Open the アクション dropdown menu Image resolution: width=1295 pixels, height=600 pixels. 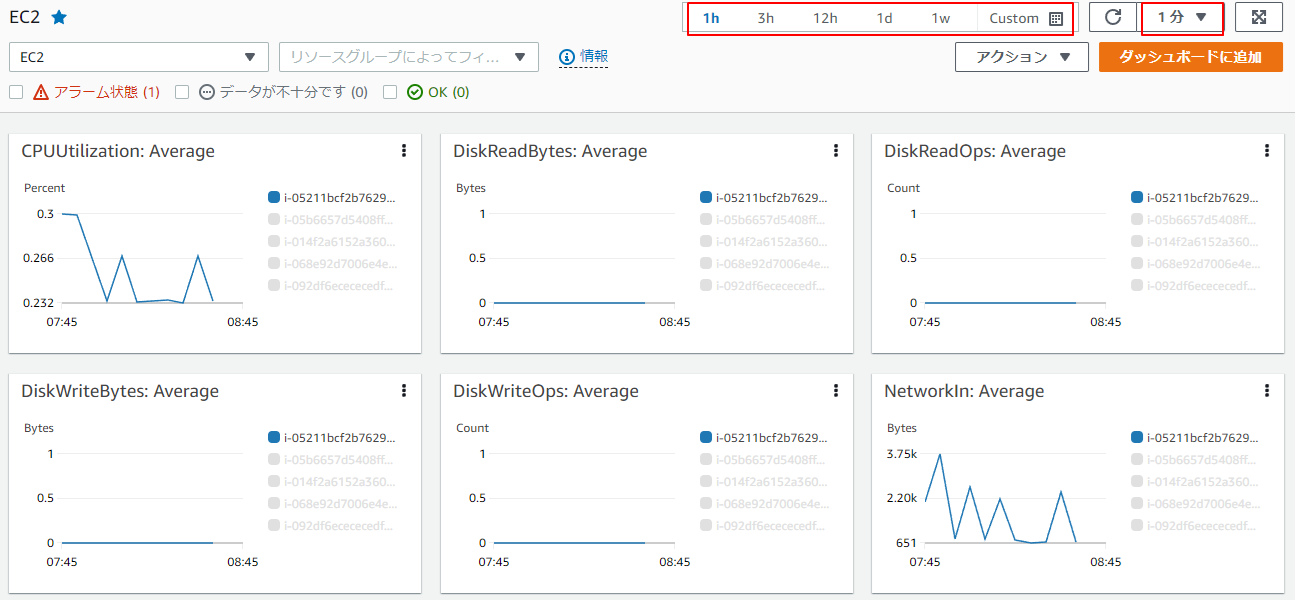pyautogui.click(x=1020, y=57)
